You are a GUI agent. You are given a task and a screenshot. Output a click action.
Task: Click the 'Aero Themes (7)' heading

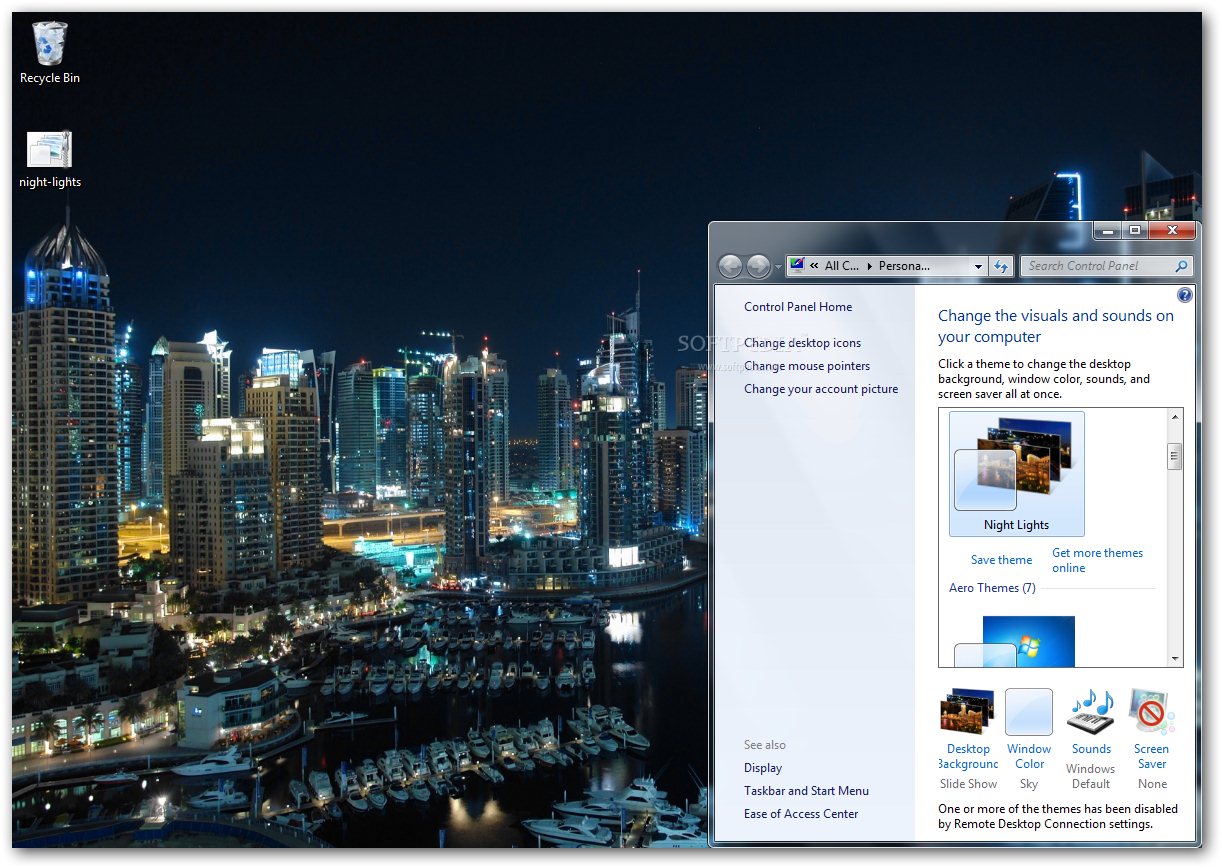pyautogui.click(x=992, y=588)
